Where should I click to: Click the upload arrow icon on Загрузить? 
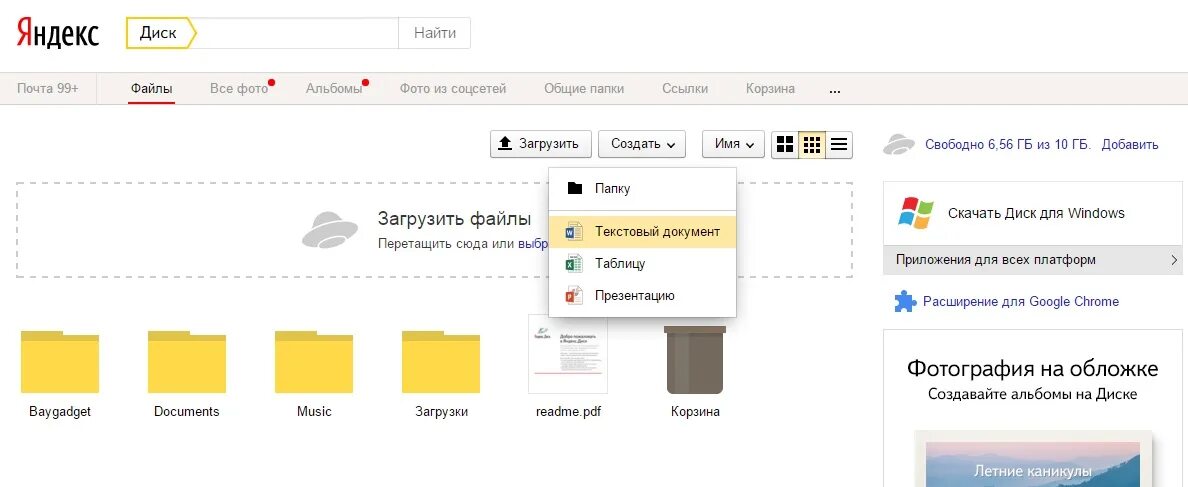click(505, 144)
